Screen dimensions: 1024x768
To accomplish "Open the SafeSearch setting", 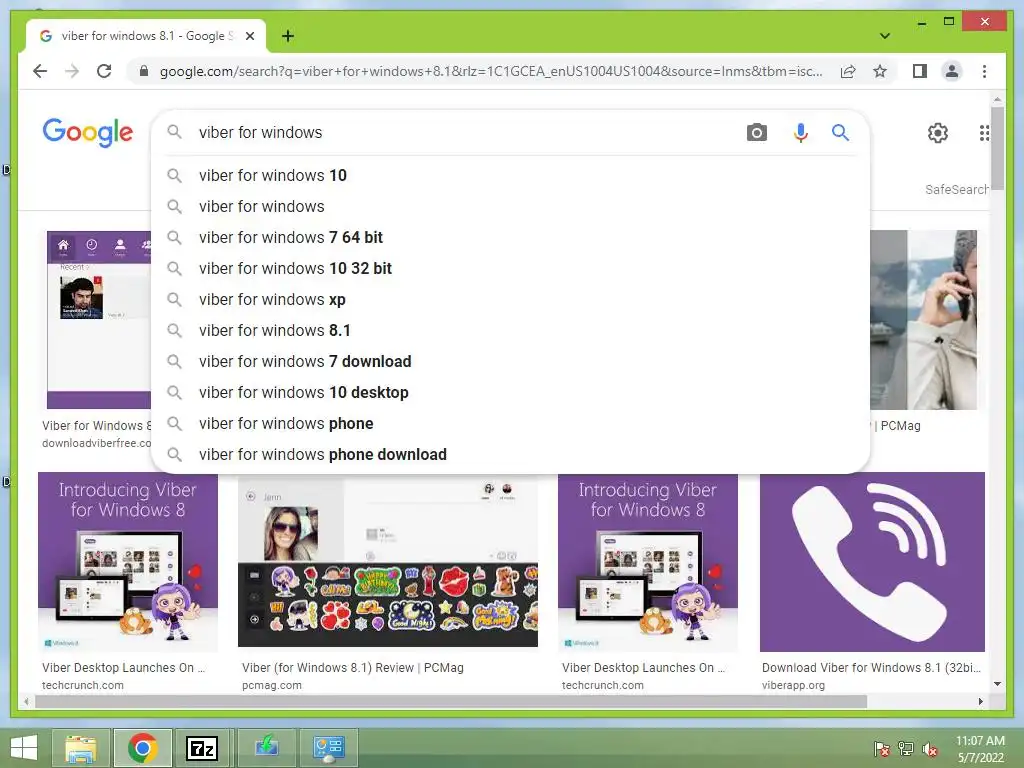I will pos(957,189).
